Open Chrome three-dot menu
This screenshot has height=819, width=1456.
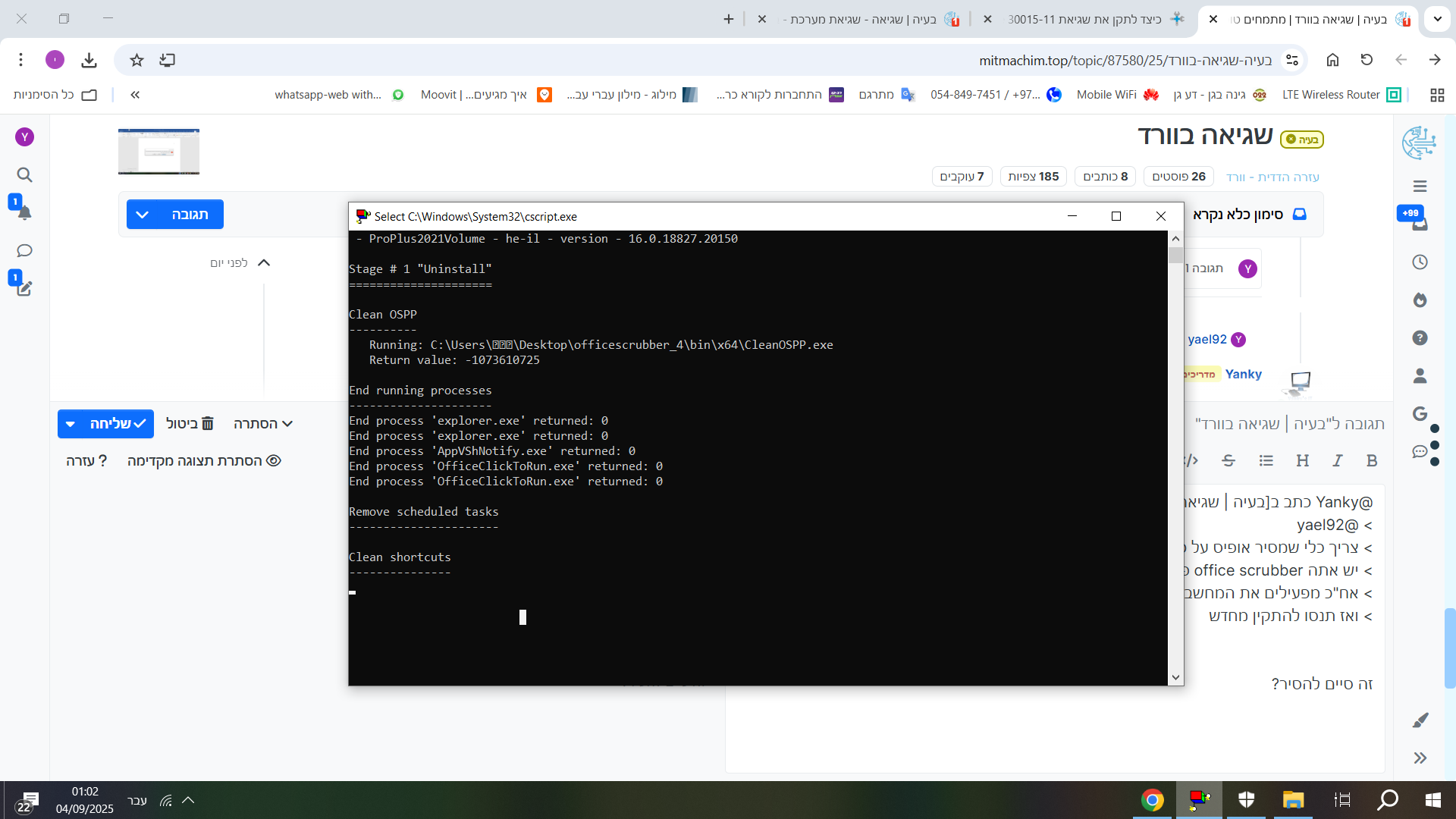(21, 60)
